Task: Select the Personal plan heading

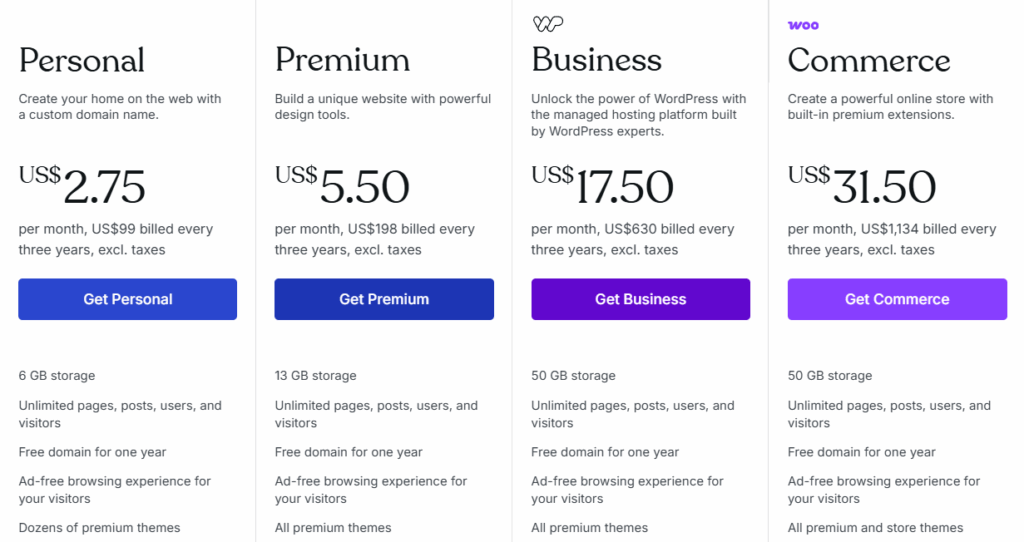Action: (x=82, y=61)
